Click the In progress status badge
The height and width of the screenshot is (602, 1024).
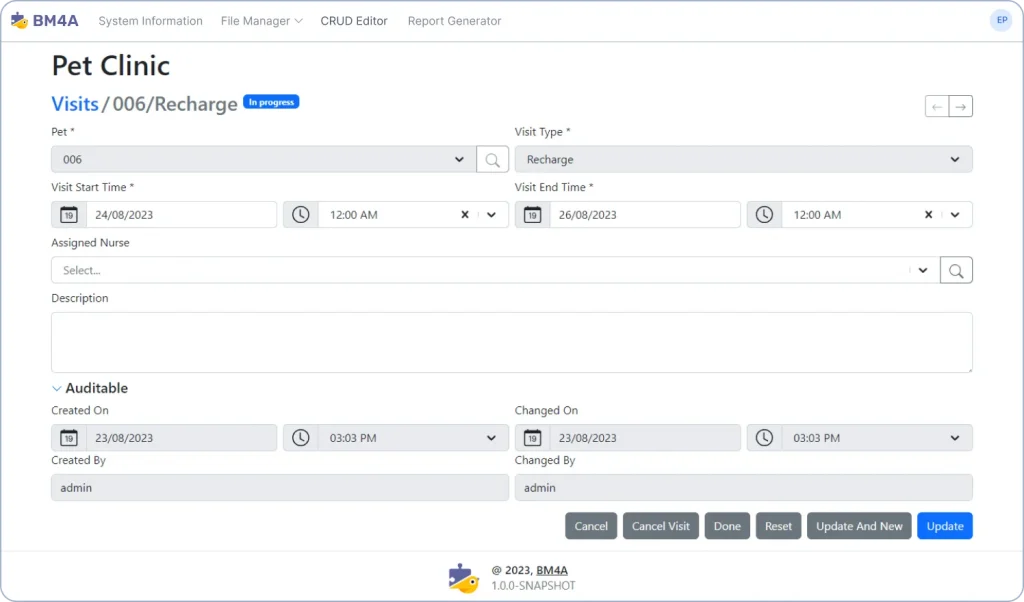pyautogui.click(x=271, y=102)
